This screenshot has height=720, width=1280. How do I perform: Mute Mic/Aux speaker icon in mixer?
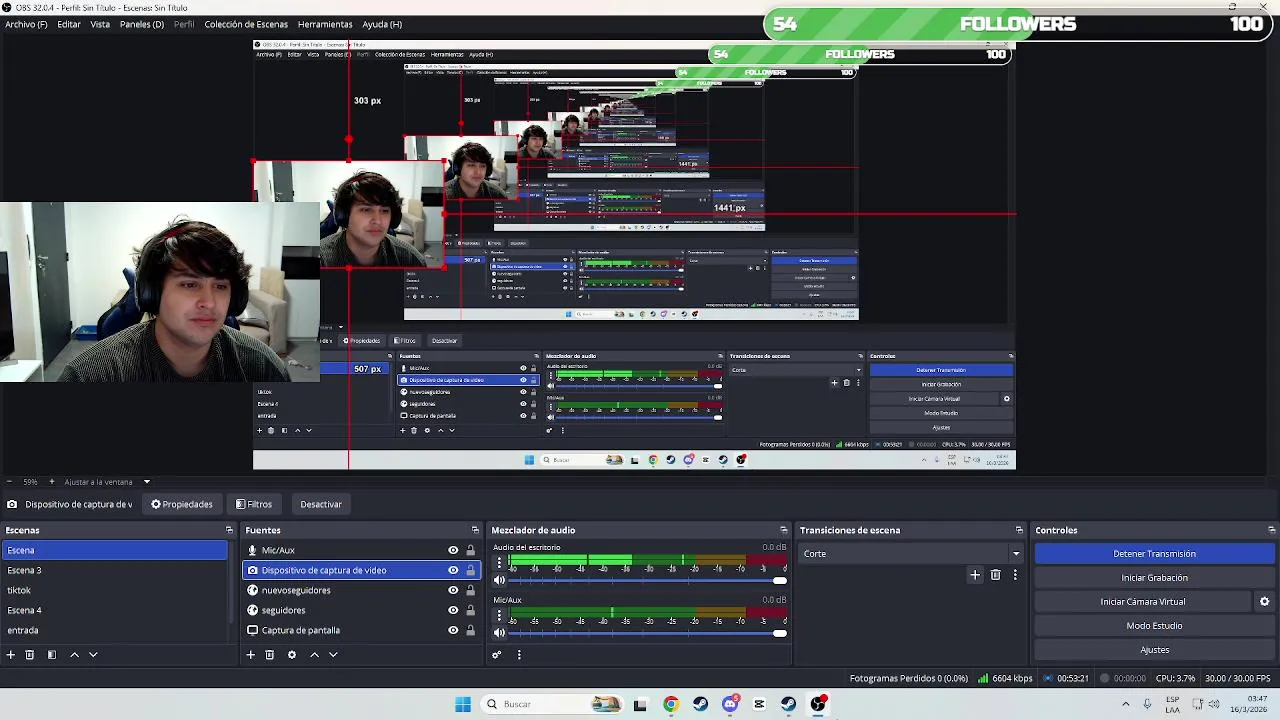499,632
